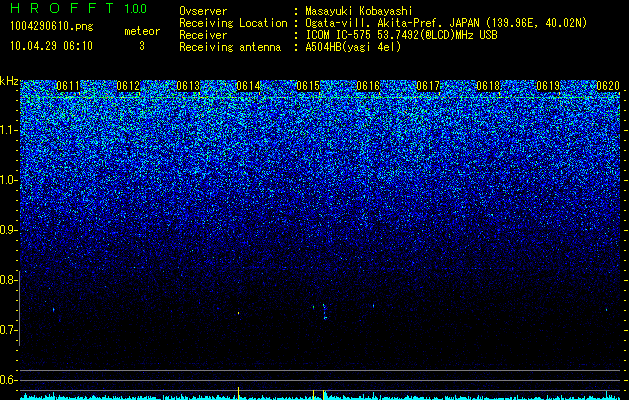Image resolution: width=629 pixels, height=400 pixels.
Task: Click the meteor echo streak after 0615
Action: pyautogui.click(x=325, y=312)
